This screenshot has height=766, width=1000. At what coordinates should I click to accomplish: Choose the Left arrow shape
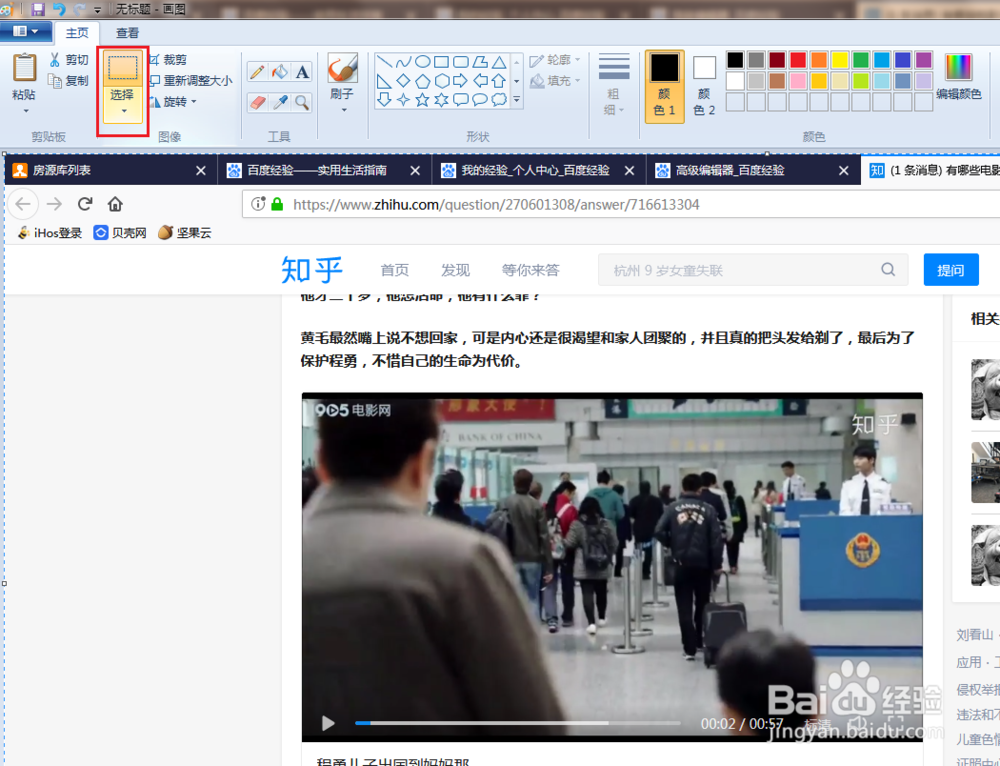[x=480, y=81]
